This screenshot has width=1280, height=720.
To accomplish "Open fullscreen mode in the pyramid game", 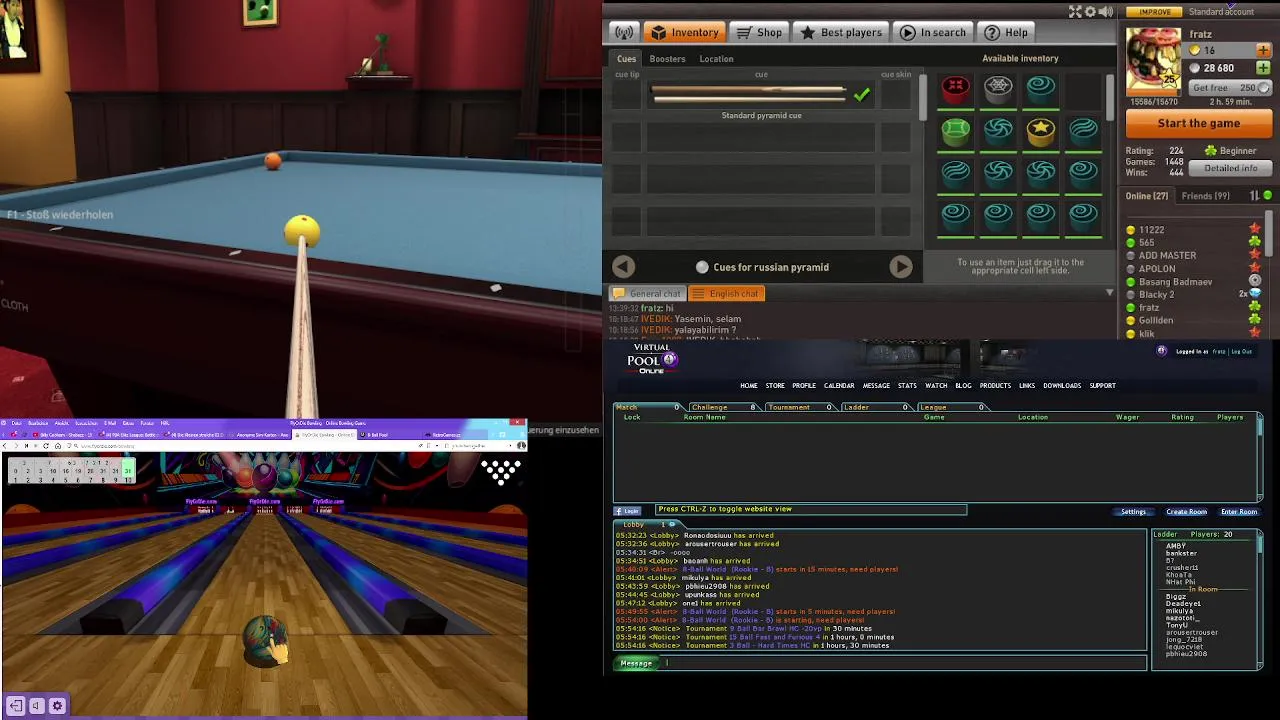I will (x=1075, y=12).
